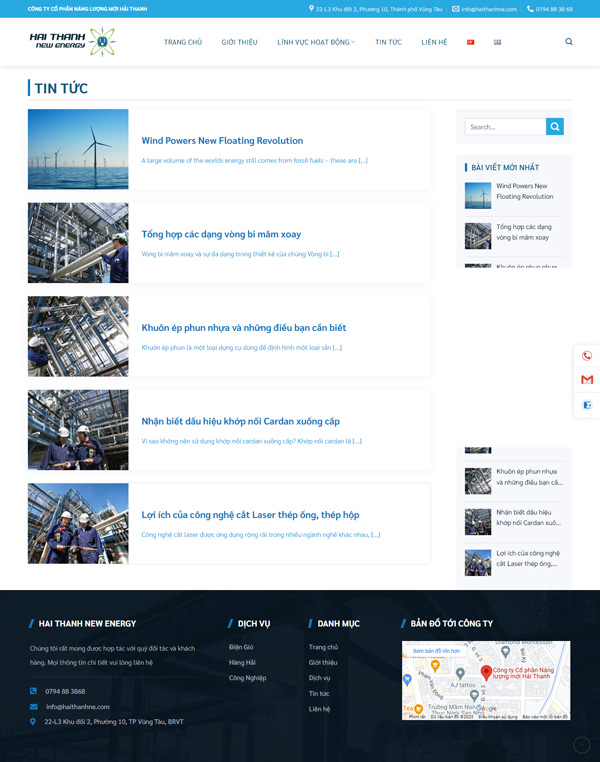Screen dimensions: 600x762
Task: Open the header search magnifier icon
Action: 569,42
